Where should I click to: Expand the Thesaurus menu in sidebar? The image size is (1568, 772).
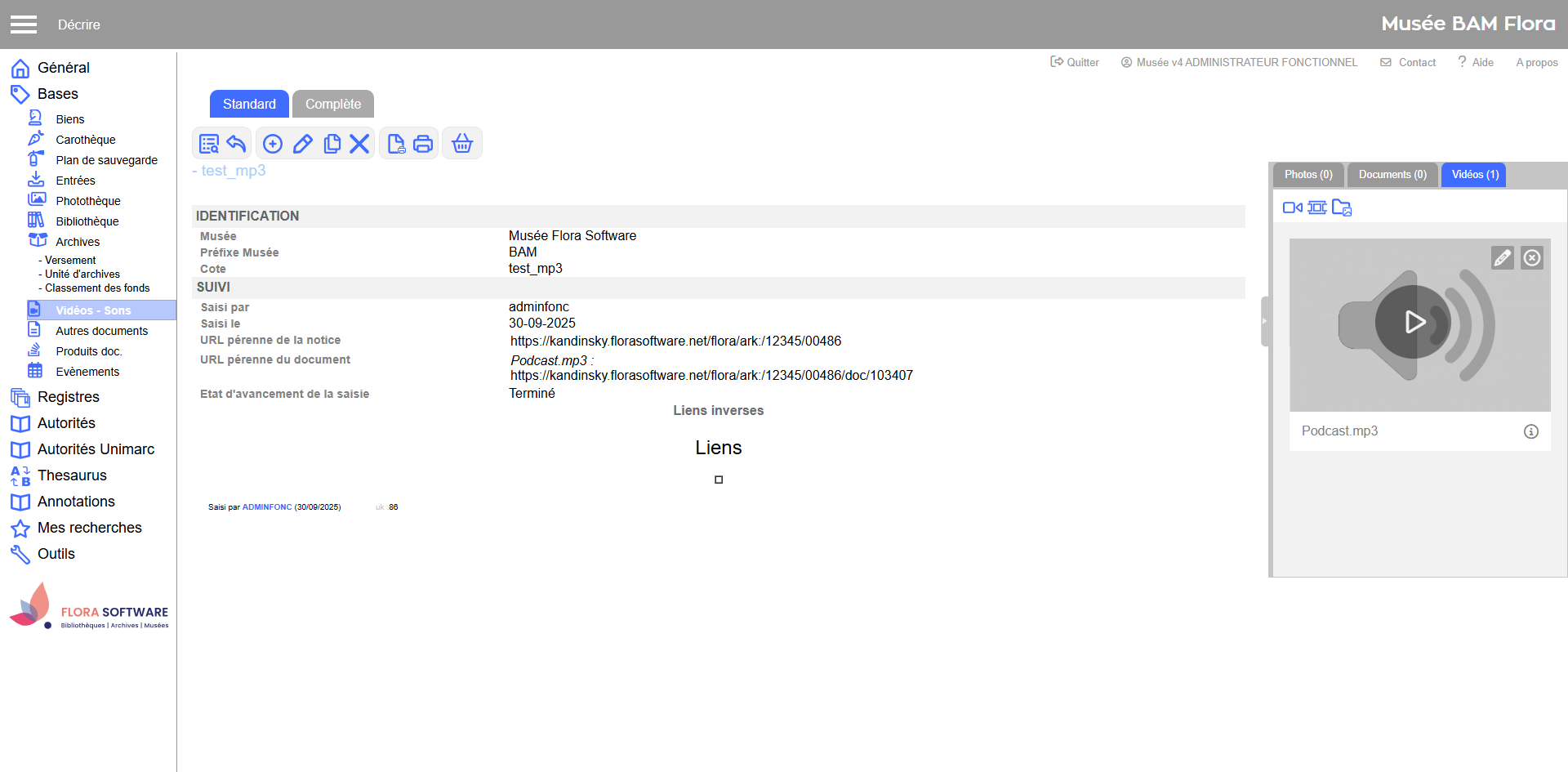click(72, 475)
